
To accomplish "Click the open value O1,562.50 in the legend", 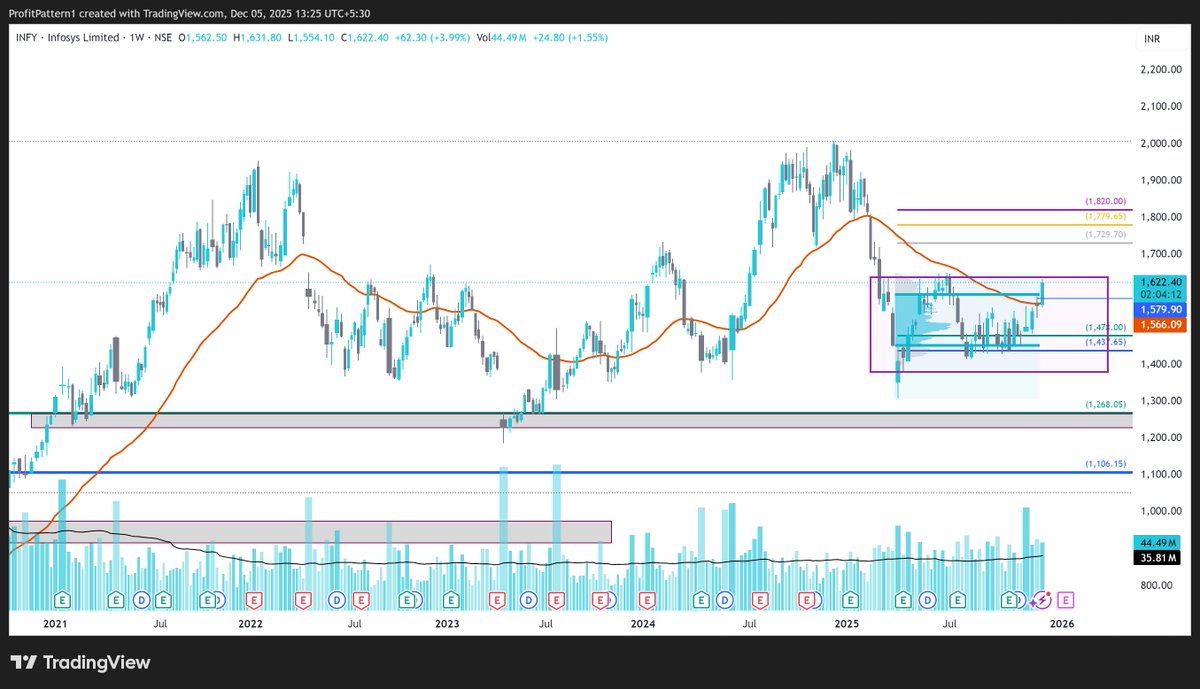I will (204, 37).
